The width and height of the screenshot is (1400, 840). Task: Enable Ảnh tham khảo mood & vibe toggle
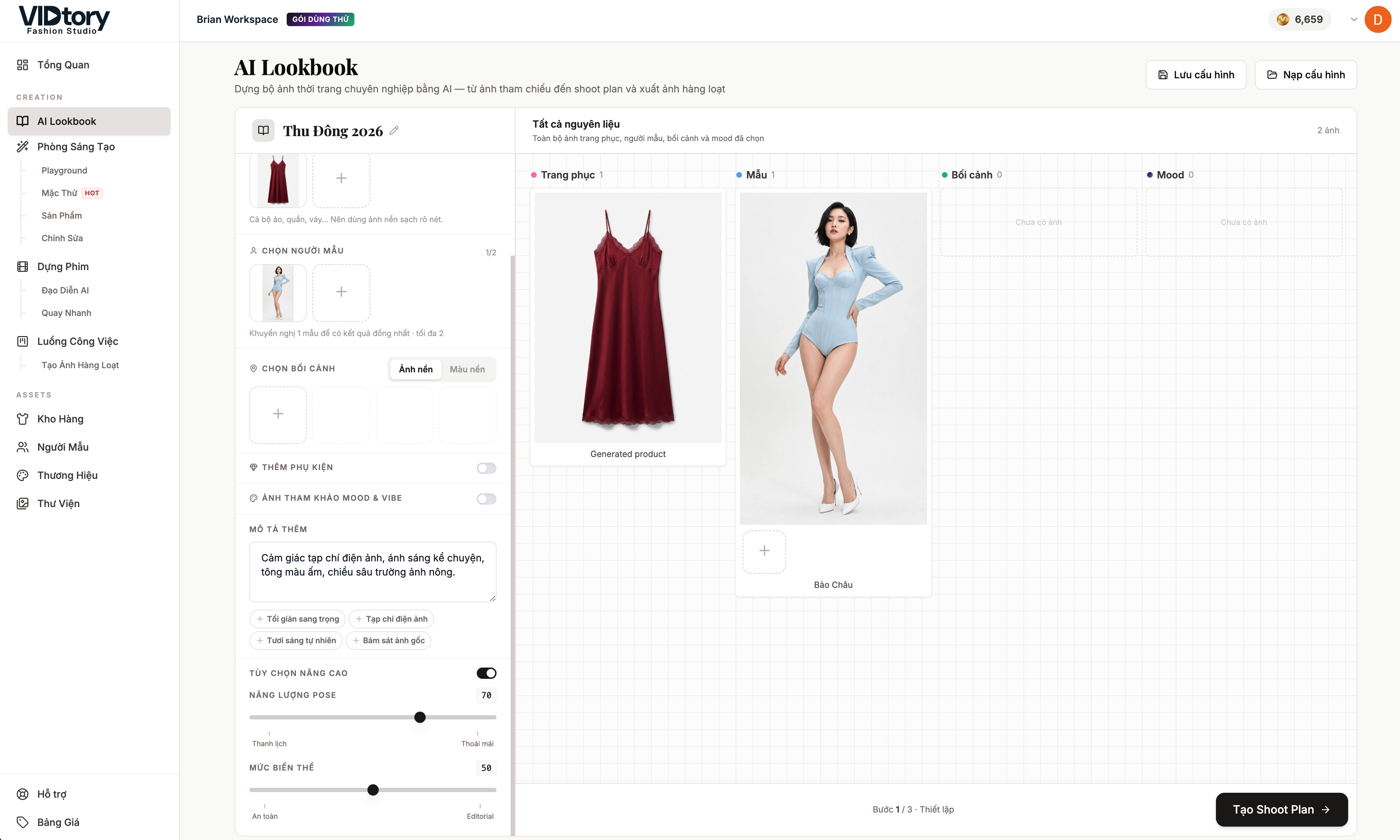[486, 499]
